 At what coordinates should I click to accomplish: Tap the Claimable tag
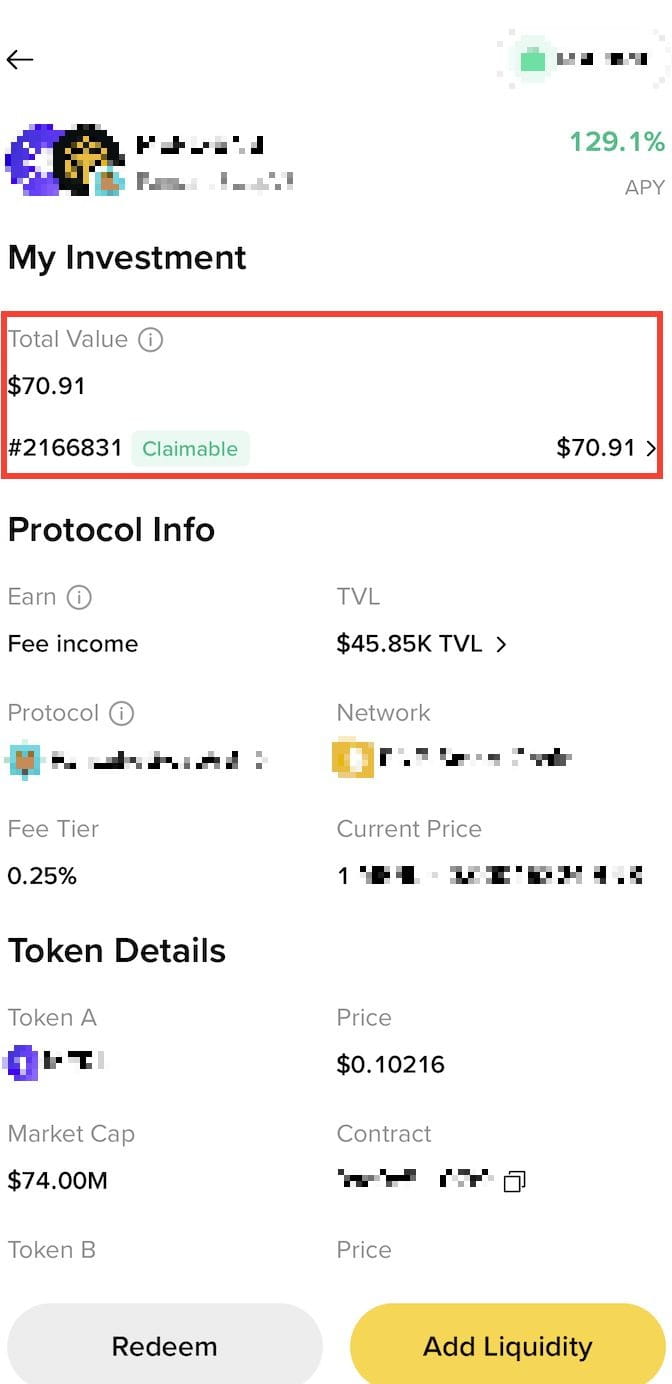(190, 449)
